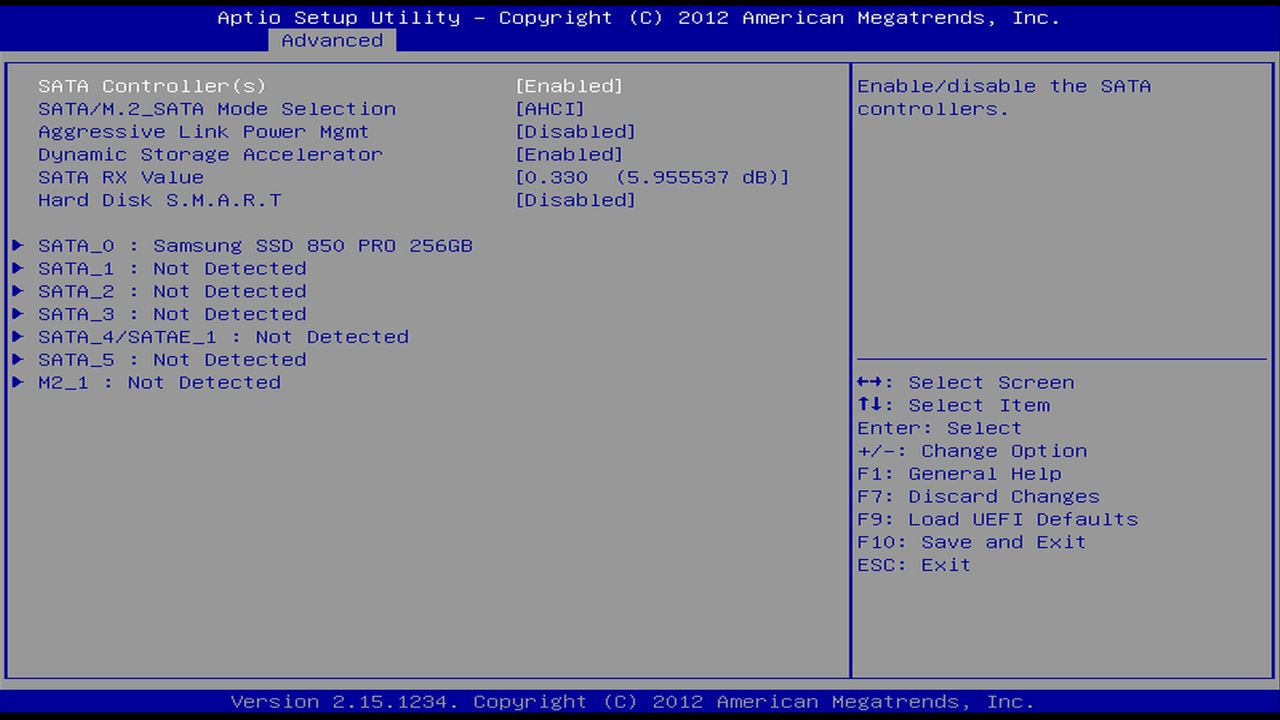This screenshot has width=1280, height=720.
Task: Change SATA Controller(s) [Enabled] value
Action: coord(569,86)
